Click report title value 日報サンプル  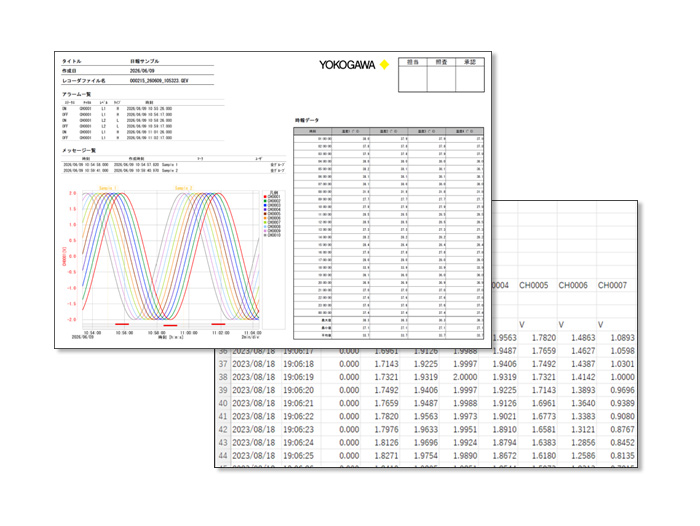(144, 61)
